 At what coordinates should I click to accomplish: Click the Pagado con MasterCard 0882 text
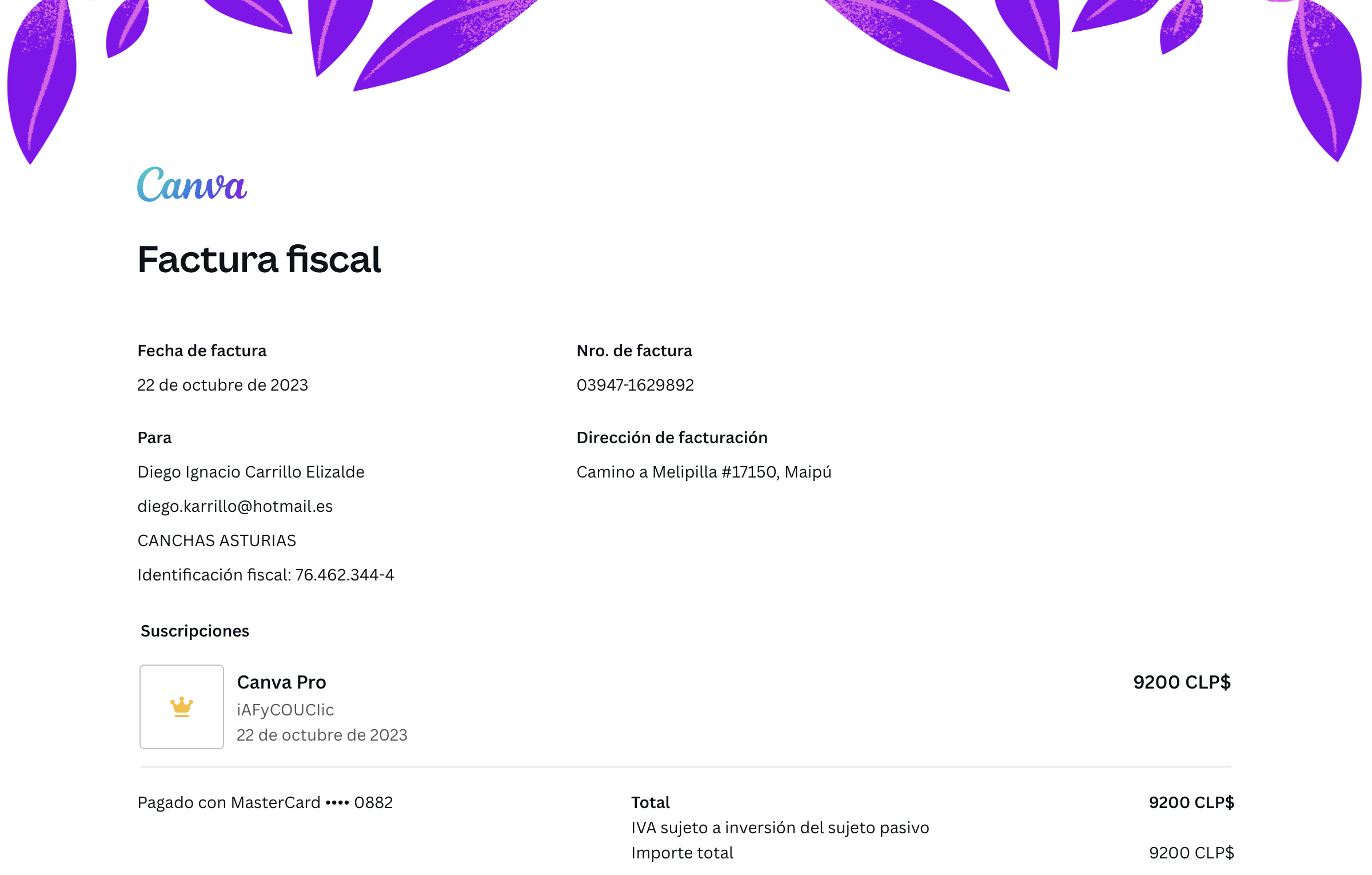coord(265,802)
